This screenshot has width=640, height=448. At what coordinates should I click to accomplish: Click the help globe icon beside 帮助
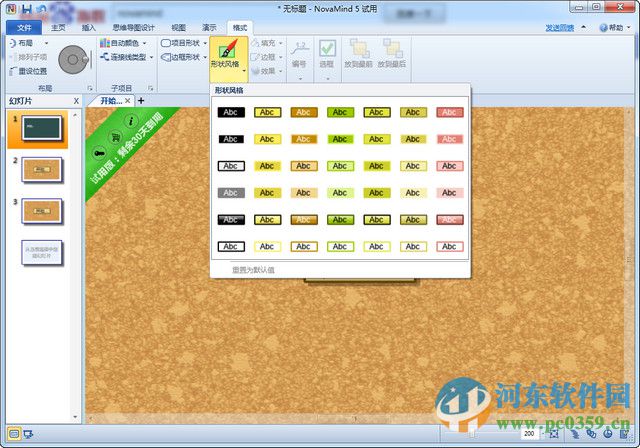(603, 28)
